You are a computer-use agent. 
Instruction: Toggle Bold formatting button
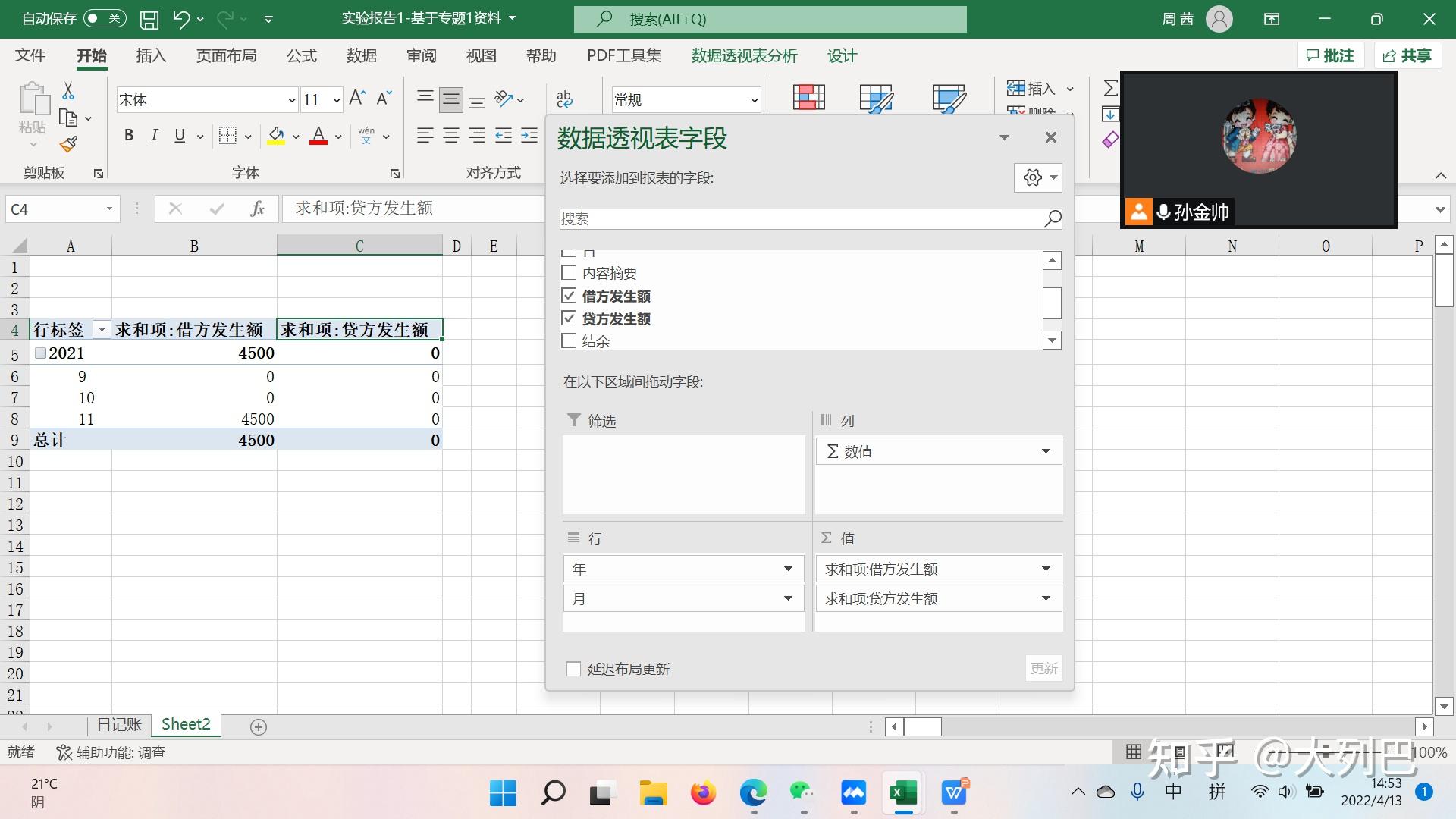coord(129,136)
